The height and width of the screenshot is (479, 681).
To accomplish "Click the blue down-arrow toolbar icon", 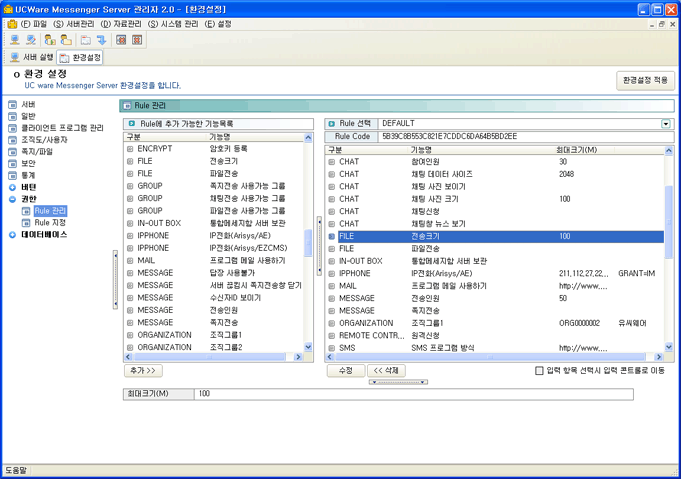I will (101, 40).
